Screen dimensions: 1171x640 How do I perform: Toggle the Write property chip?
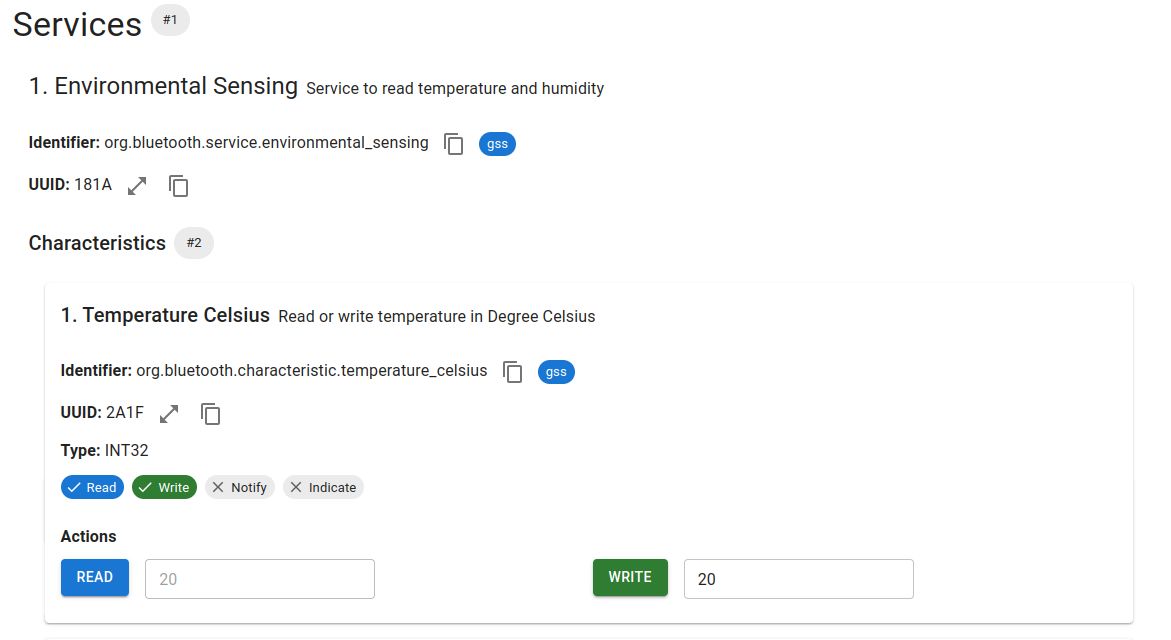pyautogui.click(x=164, y=488)
